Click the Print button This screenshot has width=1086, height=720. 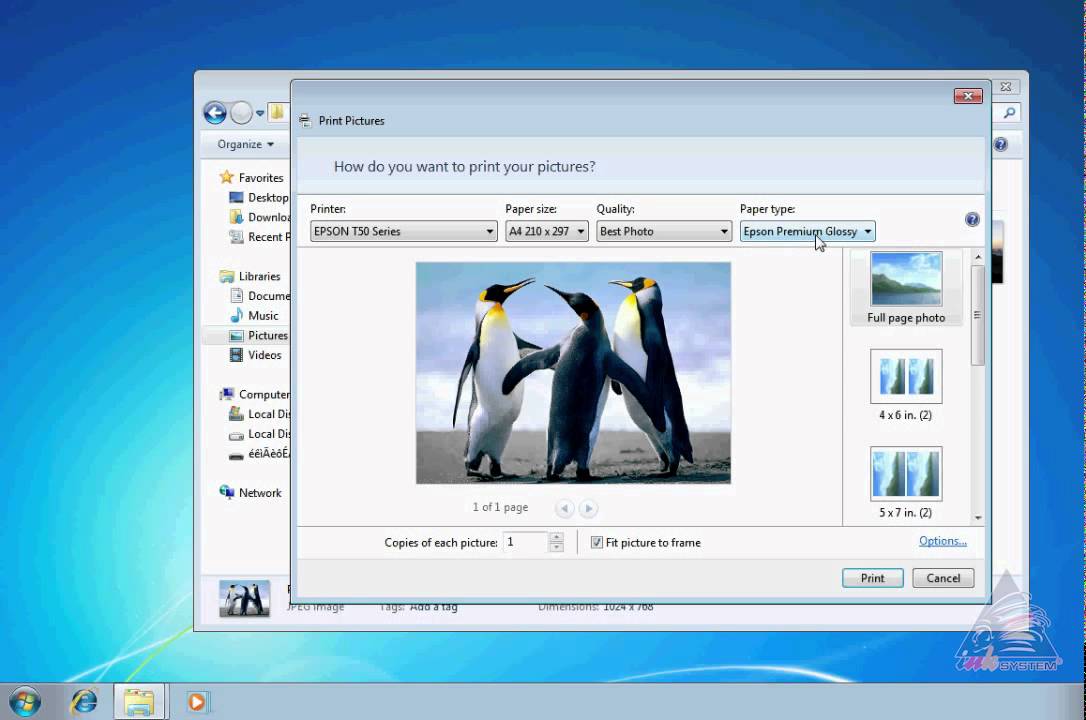873,578
